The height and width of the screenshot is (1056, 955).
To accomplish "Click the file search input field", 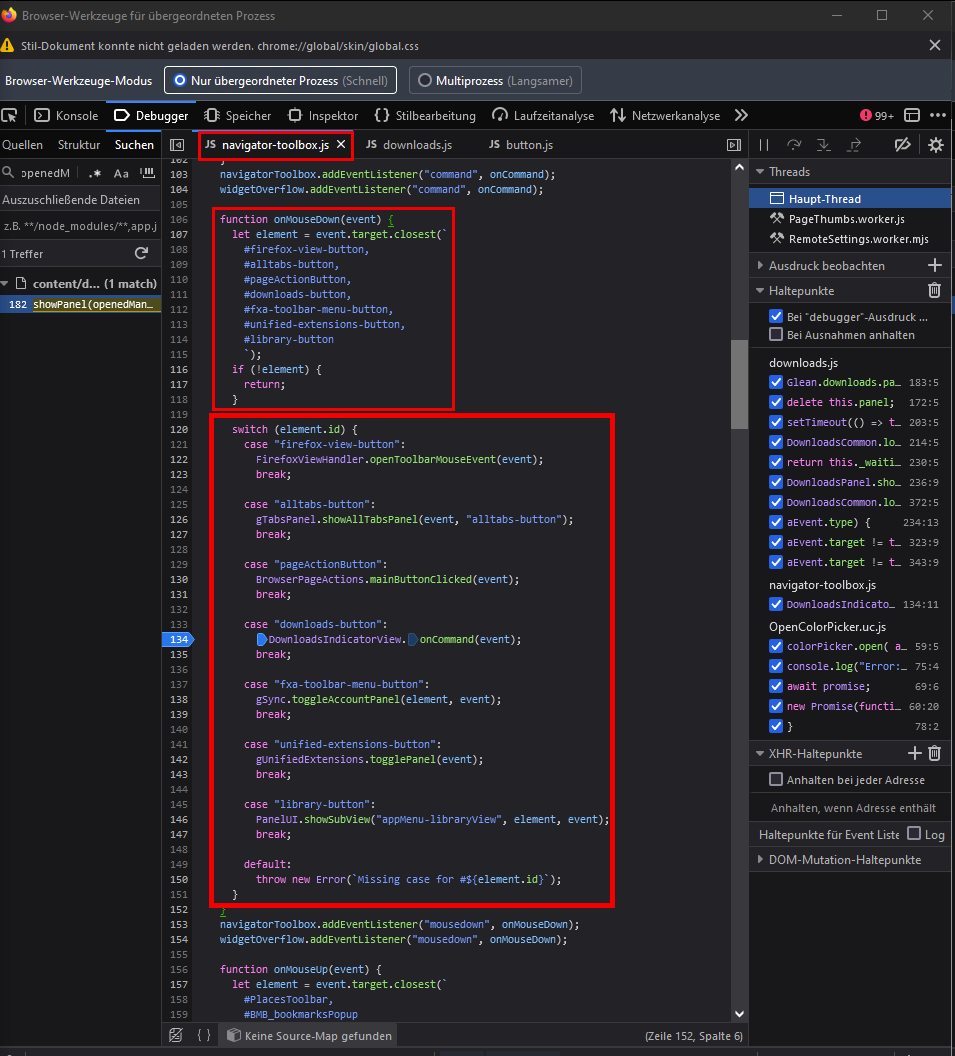I will tap(44, 173).
